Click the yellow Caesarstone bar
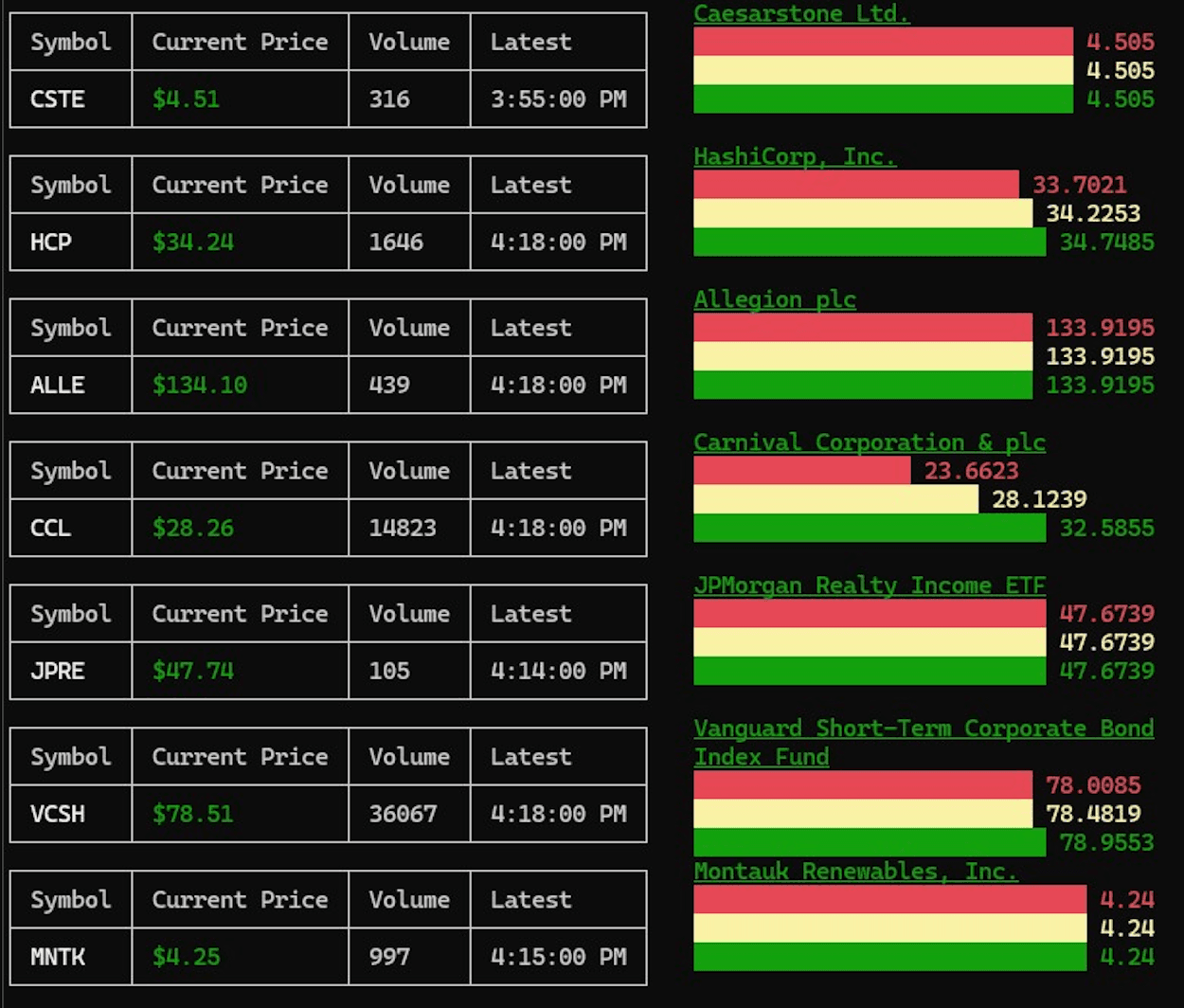This screenshot has width=1184, height=1008. pyautogui.click(x=883, y=70)
